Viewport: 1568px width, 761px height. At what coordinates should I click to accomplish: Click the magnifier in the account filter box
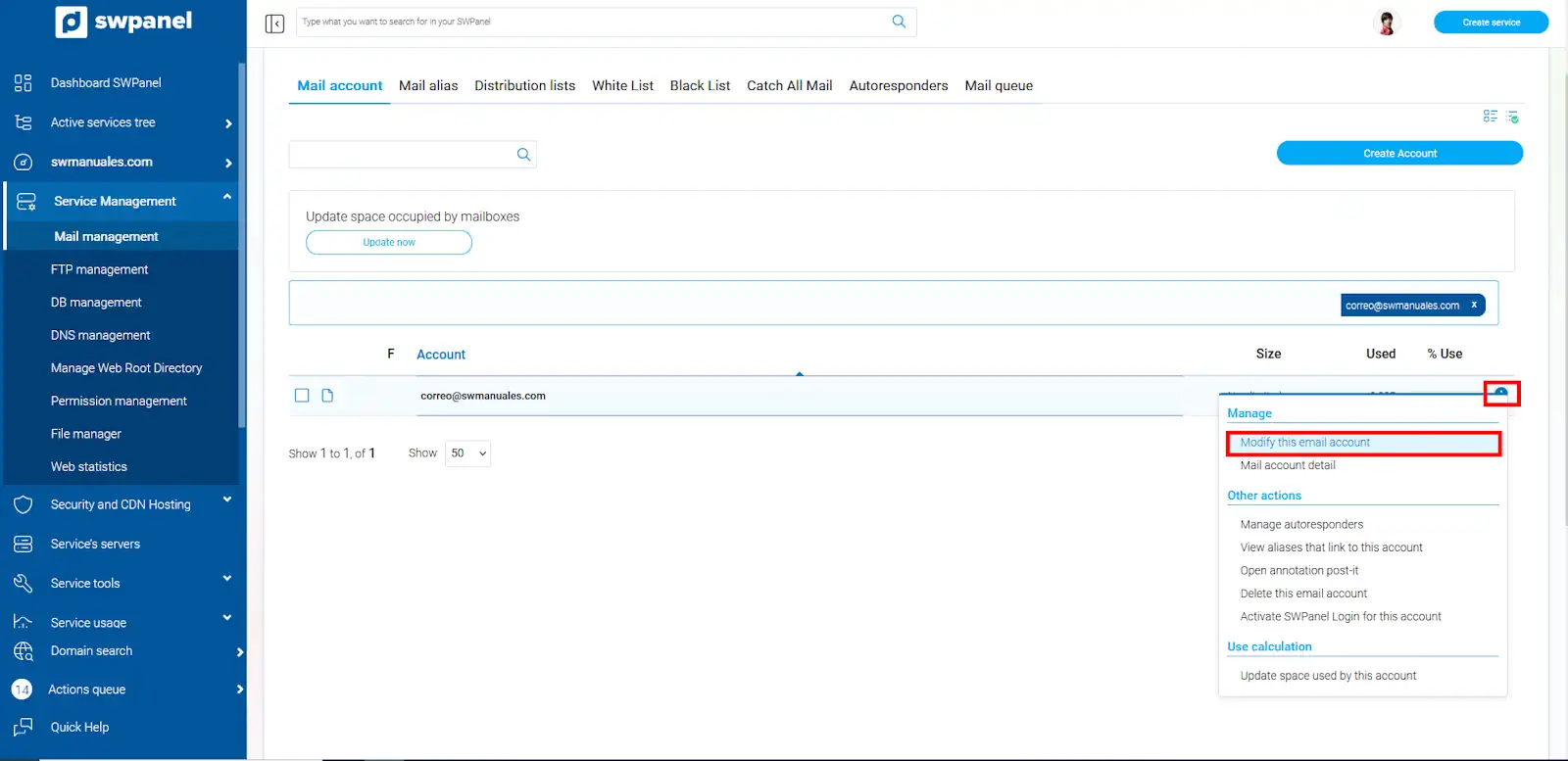(523, 154)
